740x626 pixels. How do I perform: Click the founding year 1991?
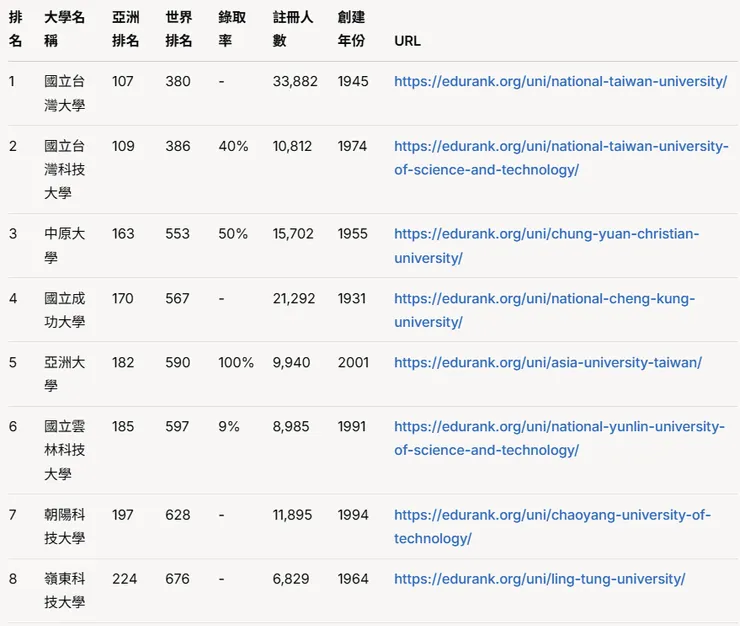click(x=352, y=426)
